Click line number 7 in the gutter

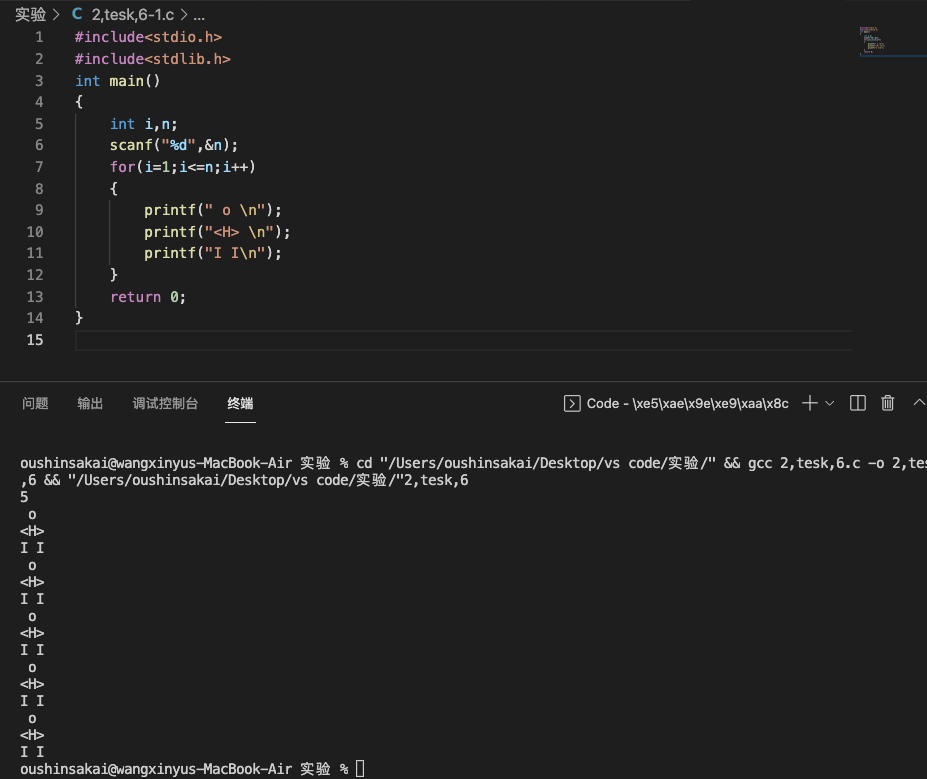(39, 167)
